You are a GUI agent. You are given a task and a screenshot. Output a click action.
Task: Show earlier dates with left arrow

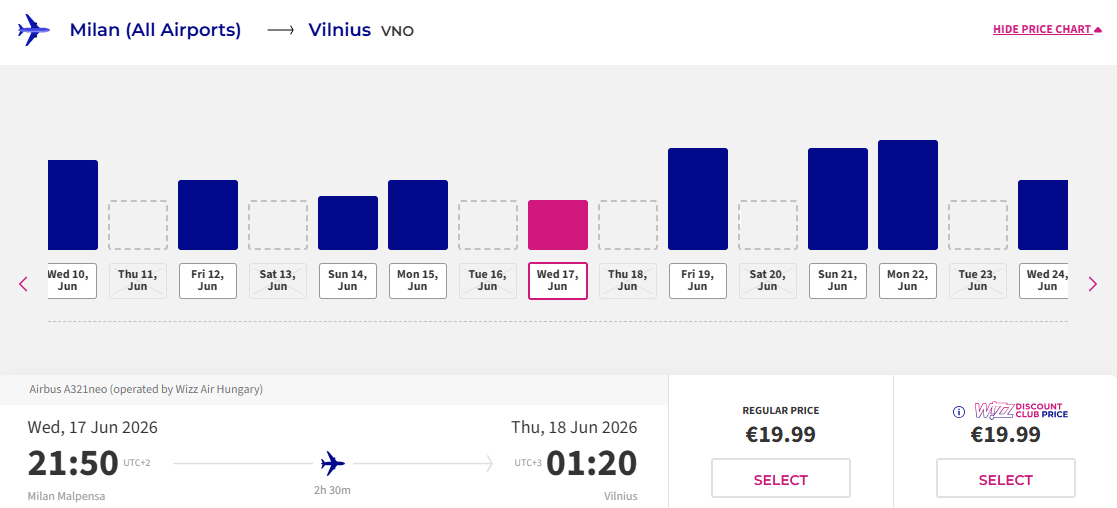coord(24,284)
